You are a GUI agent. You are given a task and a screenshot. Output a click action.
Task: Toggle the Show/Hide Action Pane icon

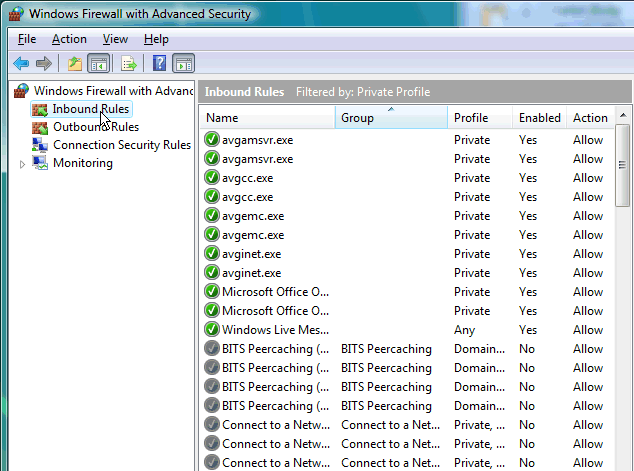(x=184, y=63)
